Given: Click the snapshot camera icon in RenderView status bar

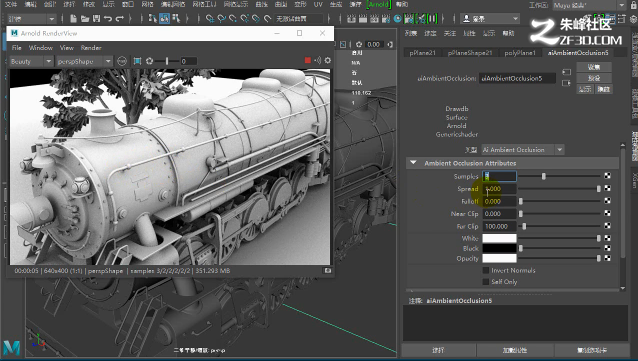Looking at the screenshot, I should (x=327, y=271).
